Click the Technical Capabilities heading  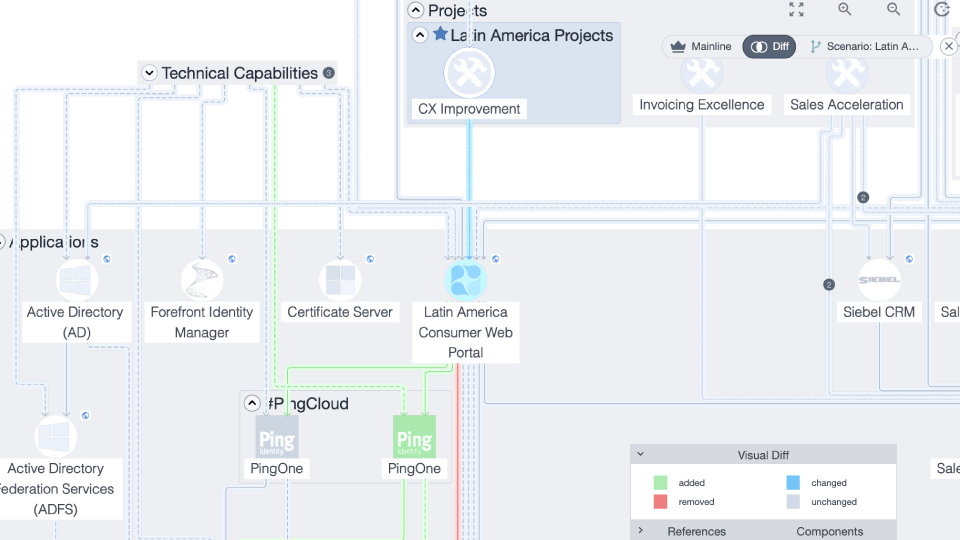point(240,73)
